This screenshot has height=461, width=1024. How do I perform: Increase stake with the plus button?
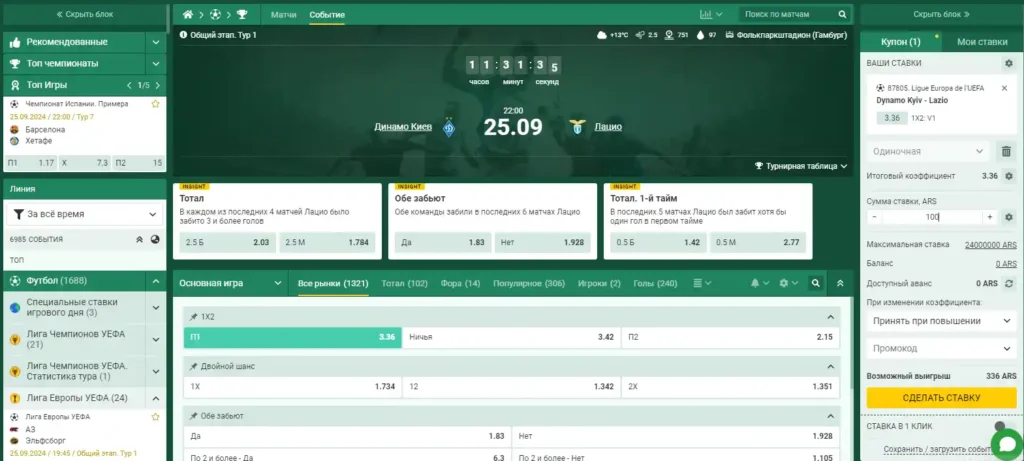point(990,217)
